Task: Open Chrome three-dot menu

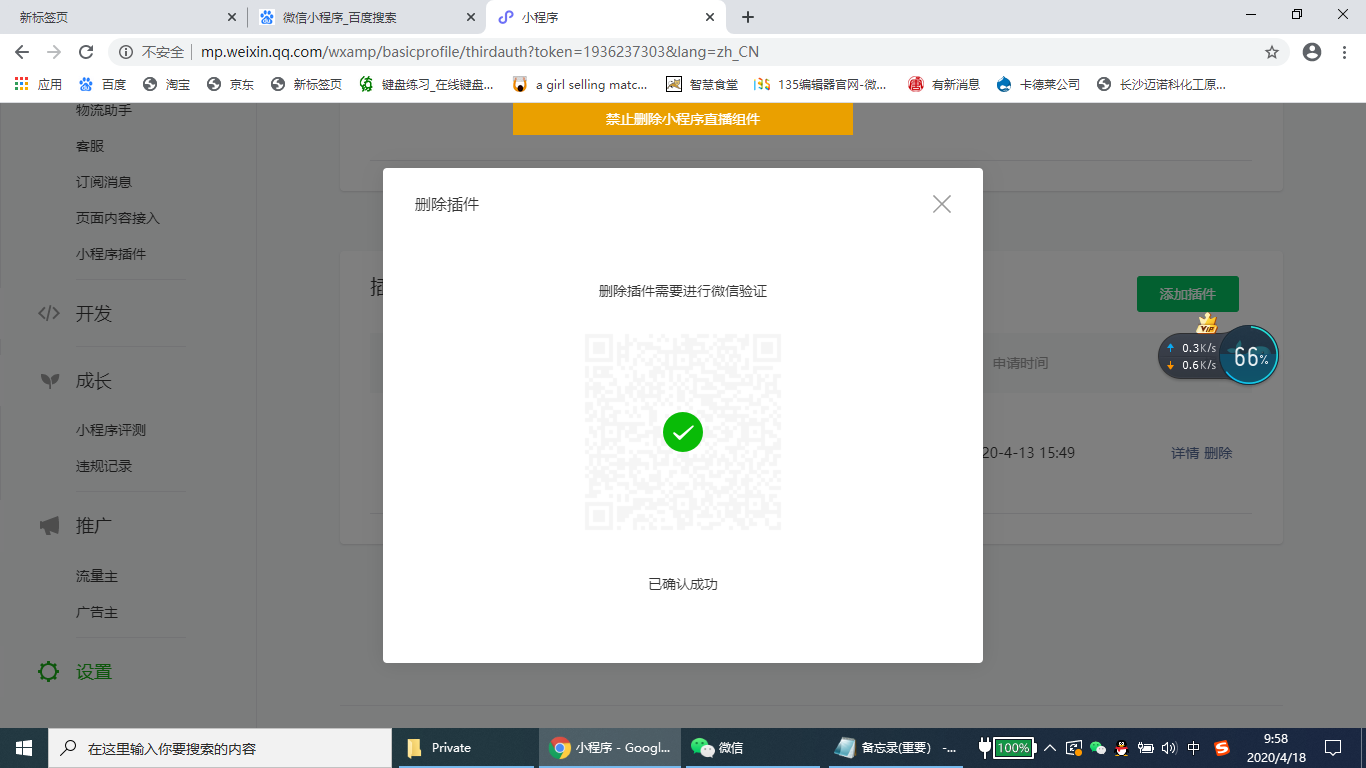Action: tap(1345, 52)
